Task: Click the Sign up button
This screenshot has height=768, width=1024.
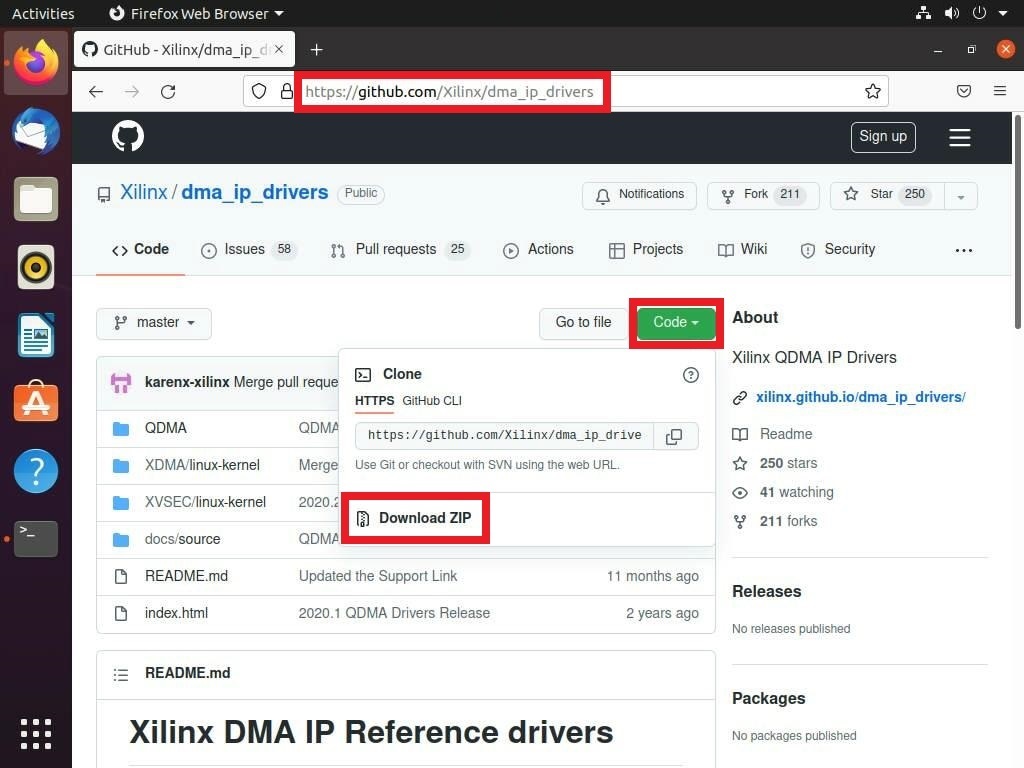Action: (x=883, y=137)
